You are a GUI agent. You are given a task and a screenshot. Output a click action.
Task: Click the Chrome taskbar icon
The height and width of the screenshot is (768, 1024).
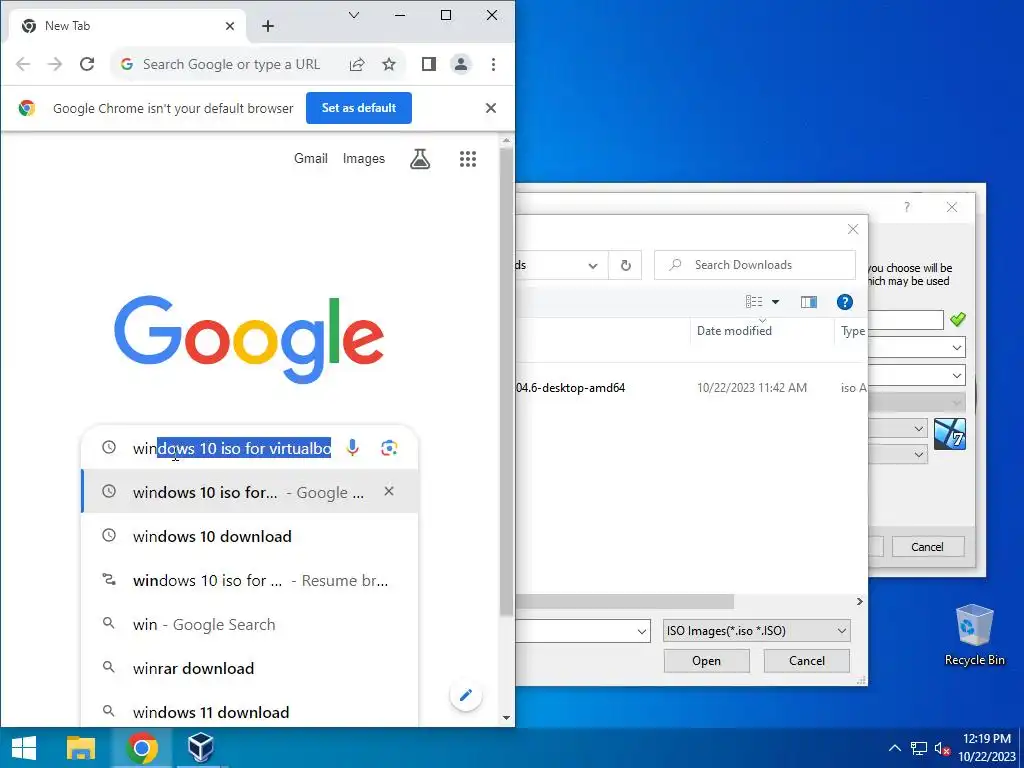pyautogui.click(x=142, y=748)
